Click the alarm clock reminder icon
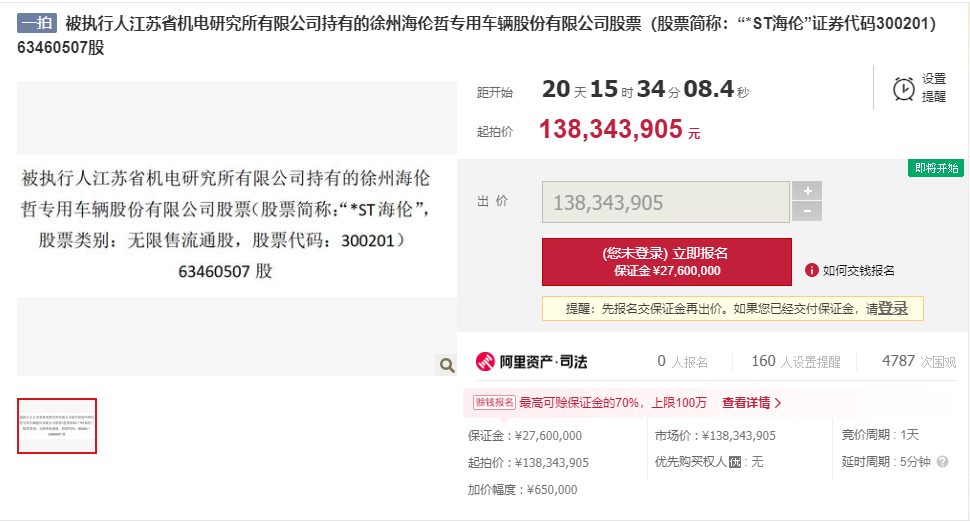Image resolution: width=970 pixels, height=523 pixels. [903, 89]
